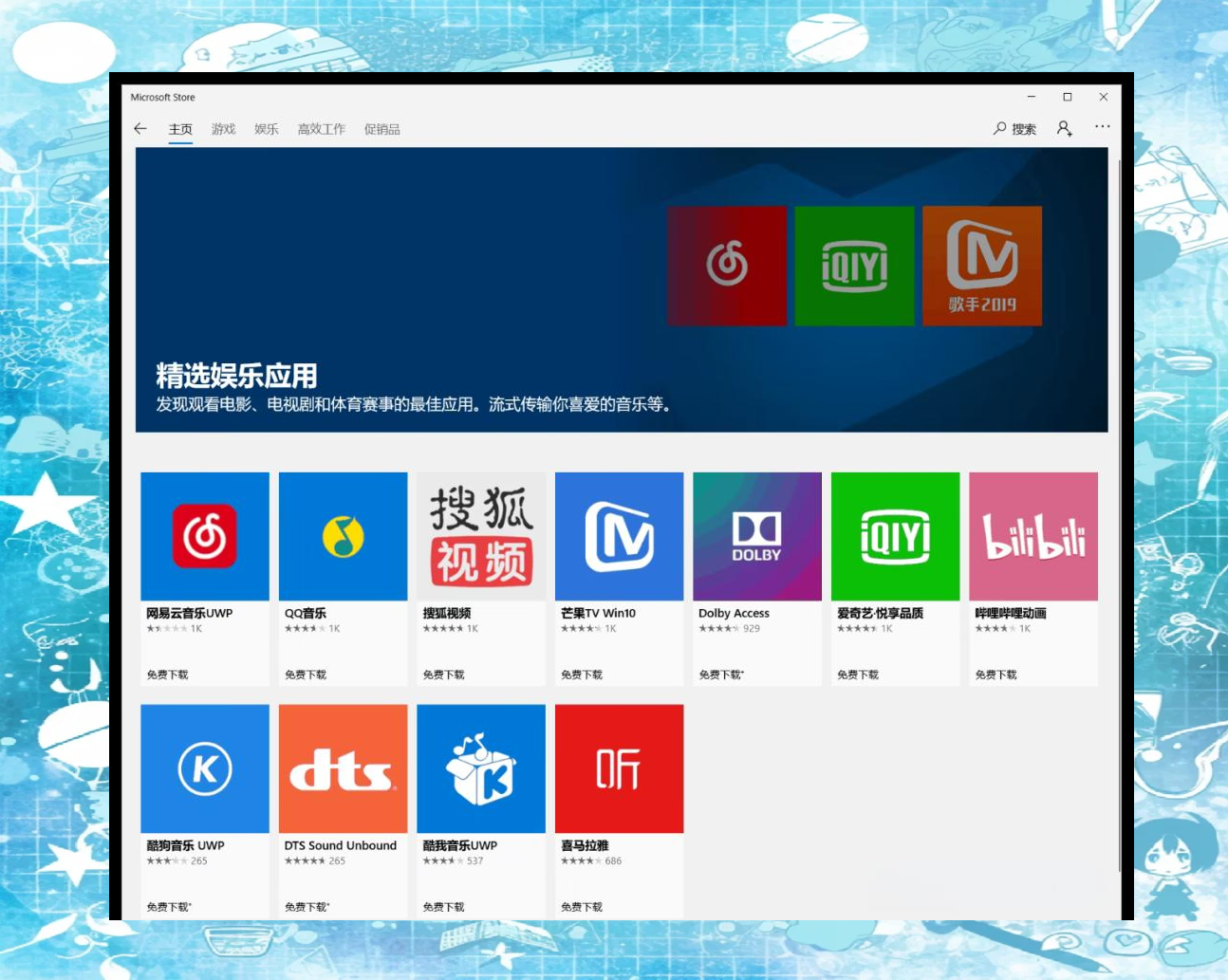The image size is (1228, 980).
Task: Open the 促销品 tab
Action: [382, 129]
